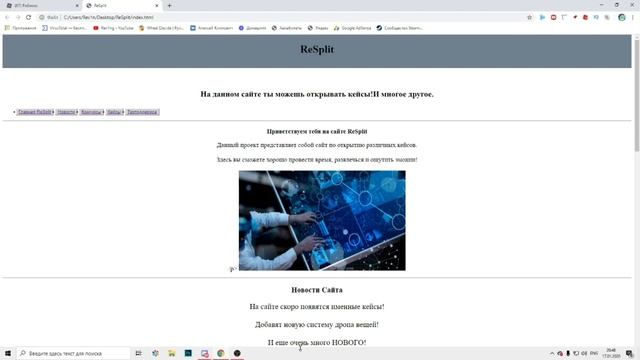Open the Wheel Decide bookmark
Image resolution: width=640 pixels, height=360 pixels.
161,28
